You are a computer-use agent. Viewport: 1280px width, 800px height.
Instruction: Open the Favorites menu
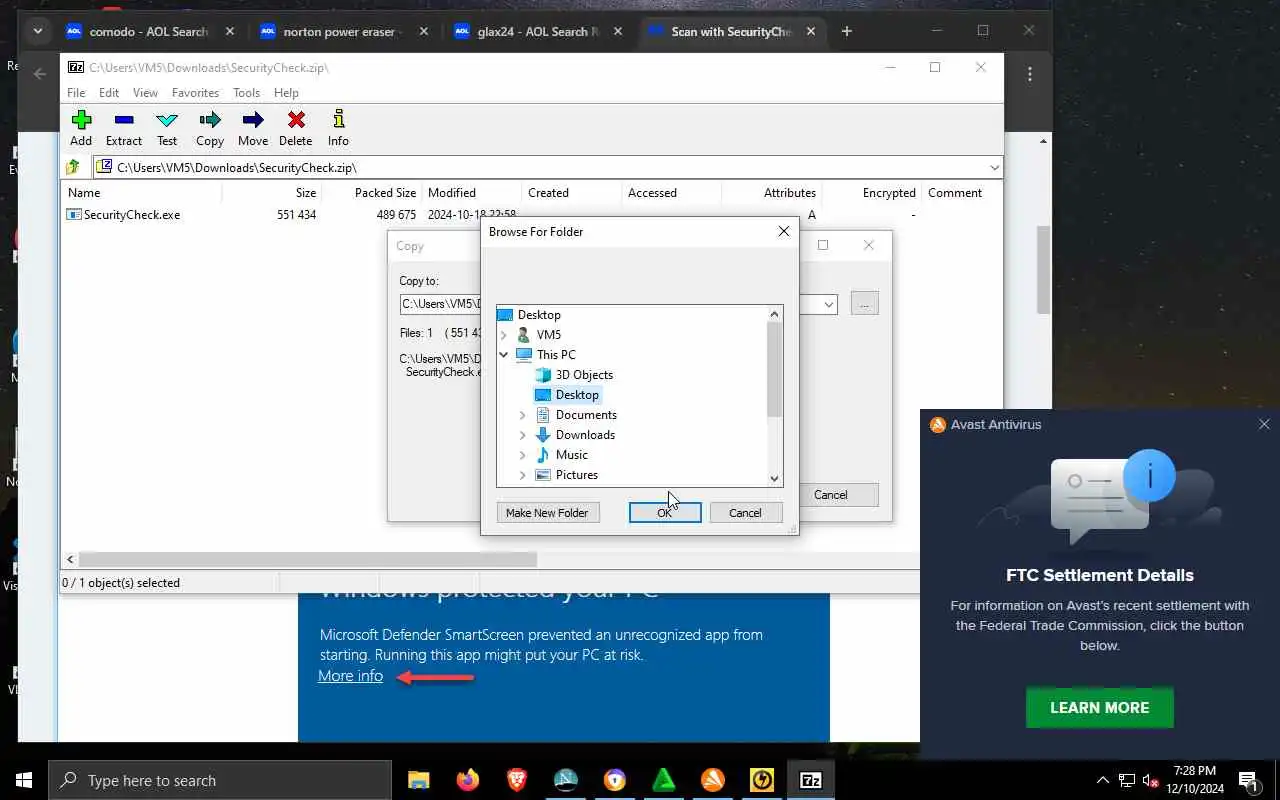pyautogui.click(x=195, y=93)
